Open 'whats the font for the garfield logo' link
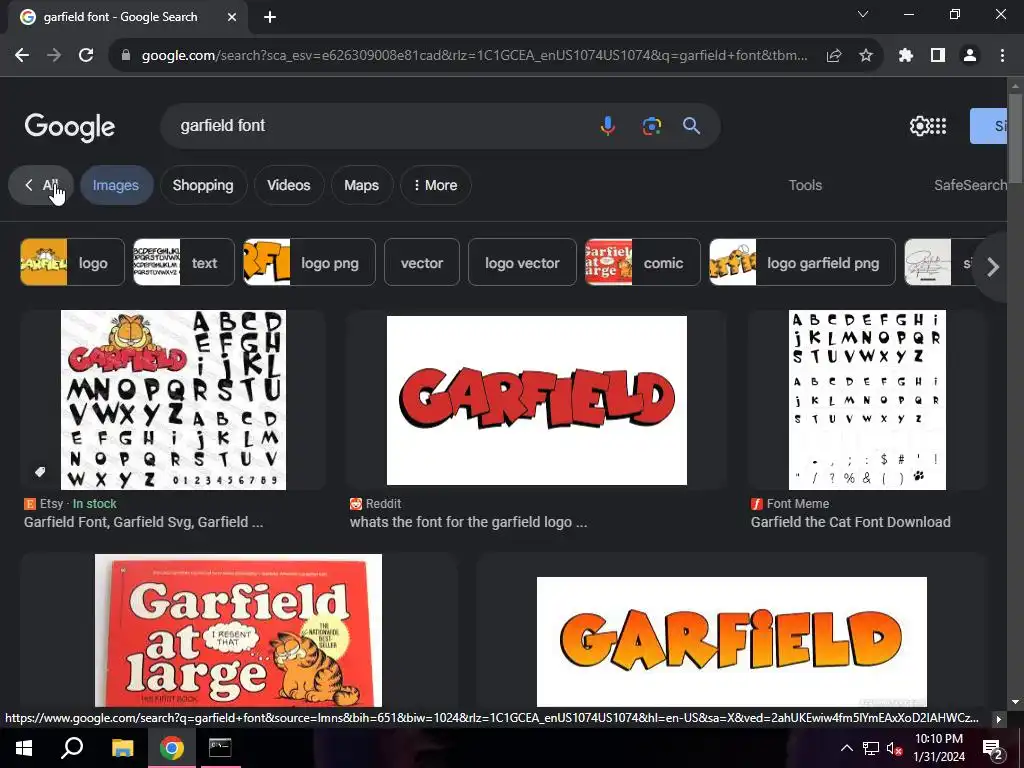 (x=468, y=522)
